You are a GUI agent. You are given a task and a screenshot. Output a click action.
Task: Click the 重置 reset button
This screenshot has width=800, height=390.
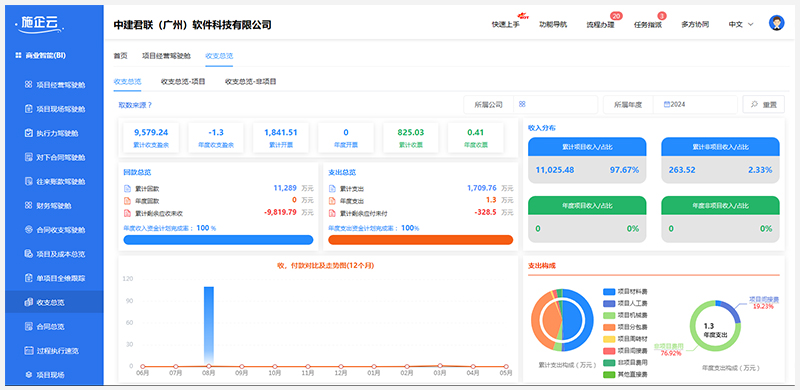coord(763,104)
